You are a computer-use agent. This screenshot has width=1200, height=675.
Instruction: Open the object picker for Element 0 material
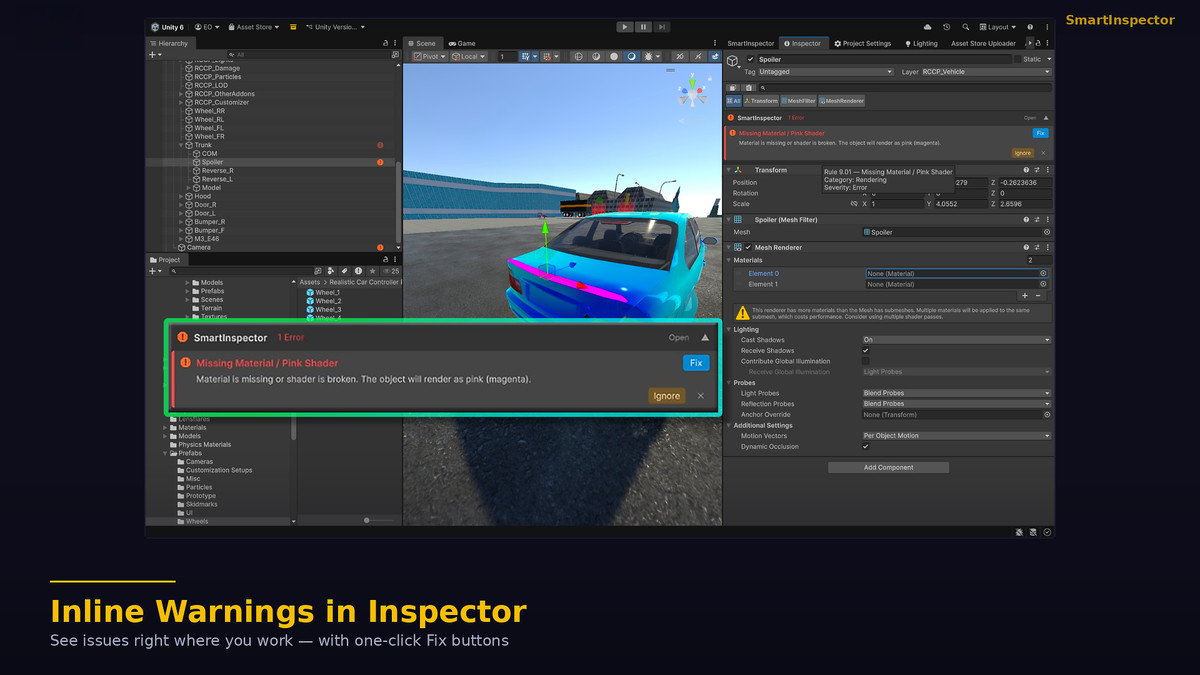pos(1043,273)
